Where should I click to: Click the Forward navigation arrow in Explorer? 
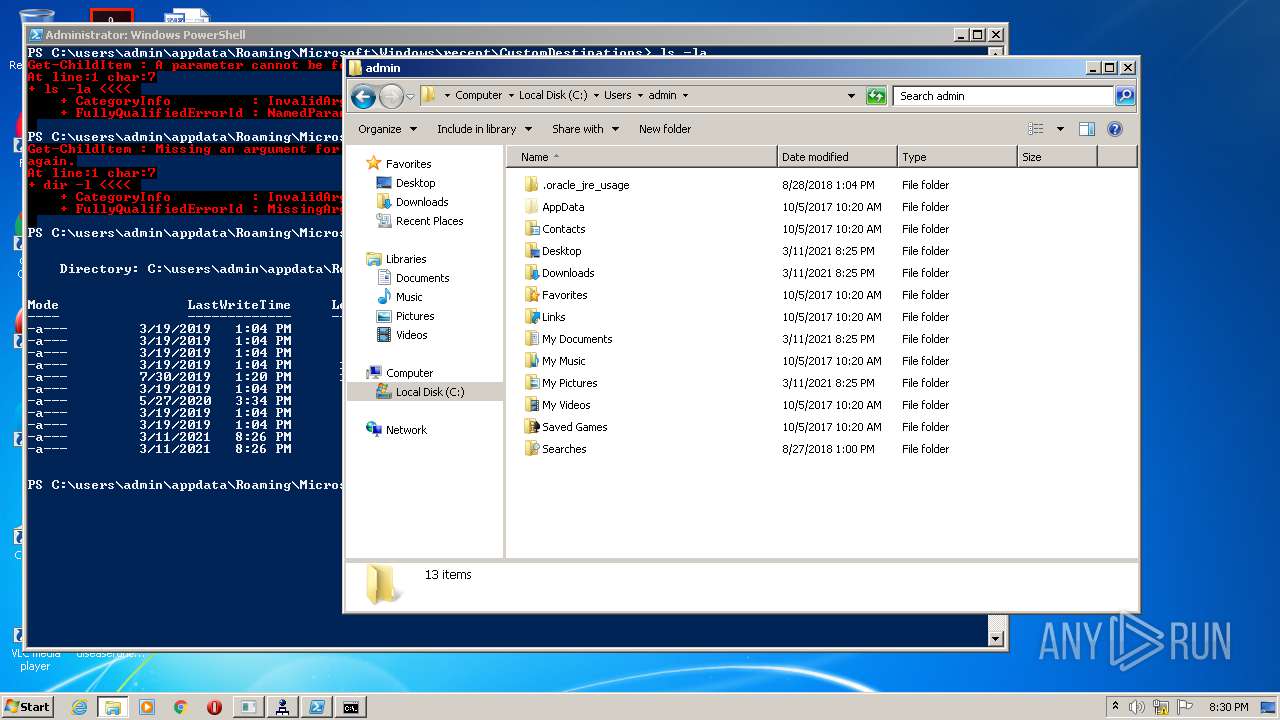click(x=391, y=96)
